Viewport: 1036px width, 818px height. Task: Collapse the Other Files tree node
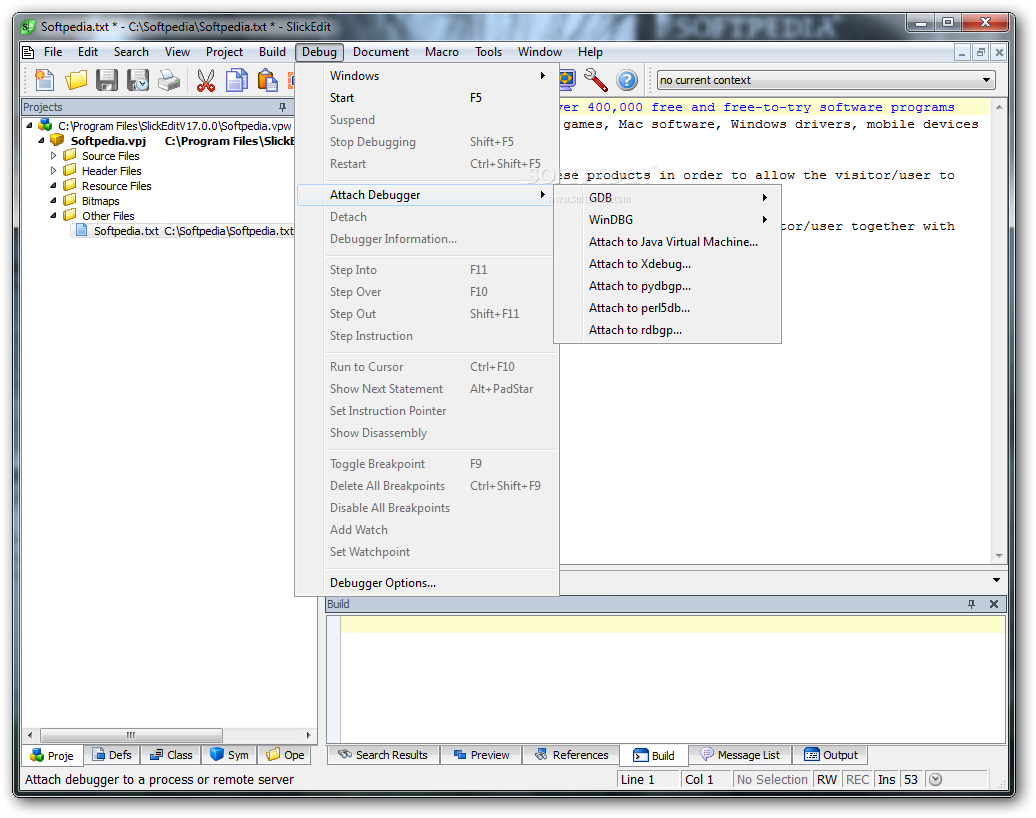tap(54, 215)
